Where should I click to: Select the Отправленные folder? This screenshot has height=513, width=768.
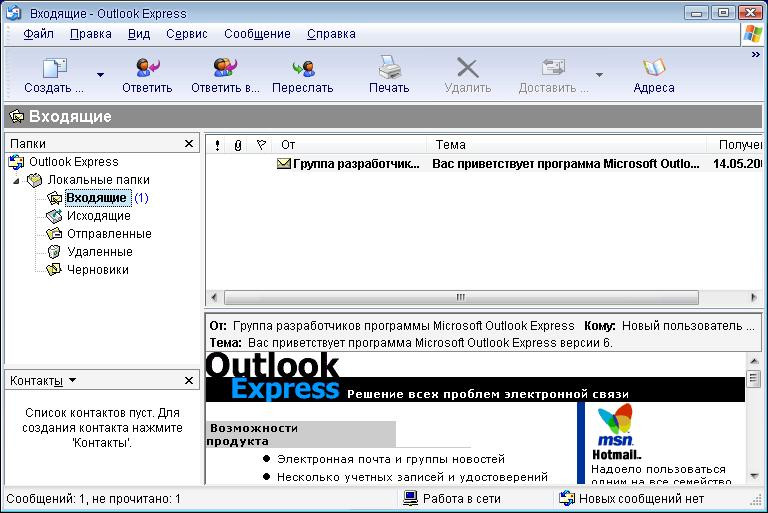click(x=108, y=234)
